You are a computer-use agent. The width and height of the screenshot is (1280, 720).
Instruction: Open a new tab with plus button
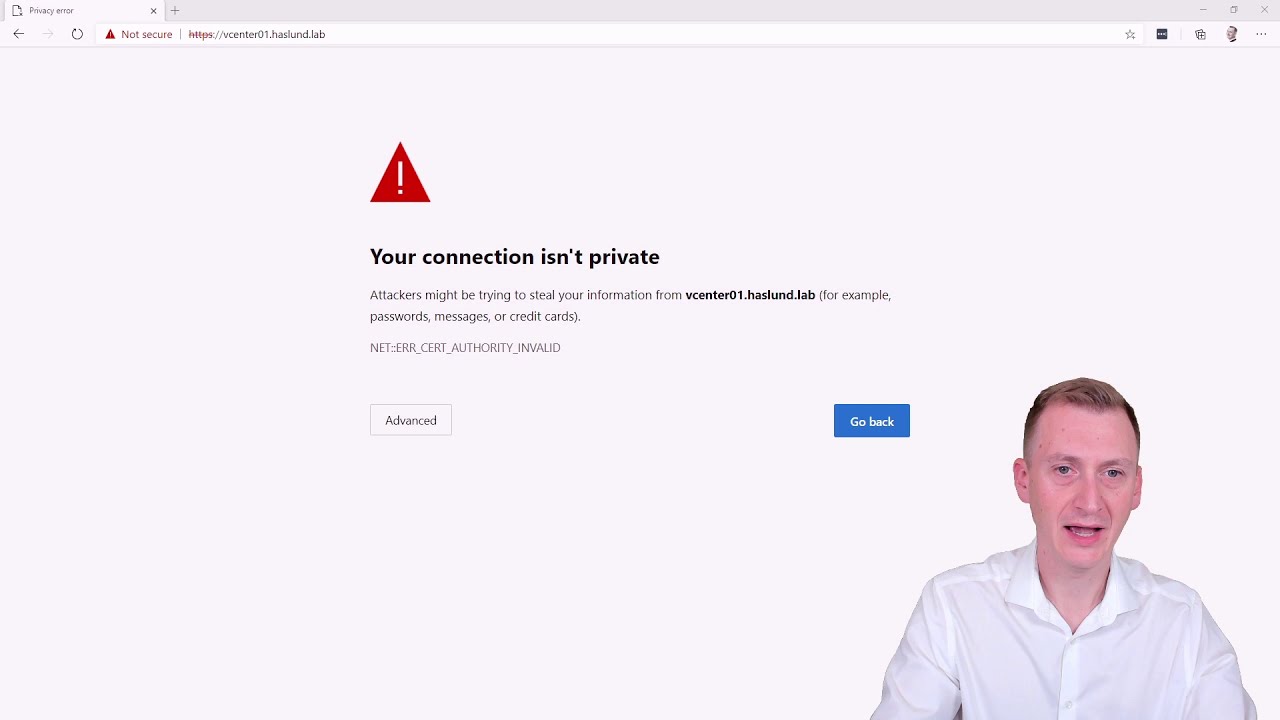click(x=175, y=10)
